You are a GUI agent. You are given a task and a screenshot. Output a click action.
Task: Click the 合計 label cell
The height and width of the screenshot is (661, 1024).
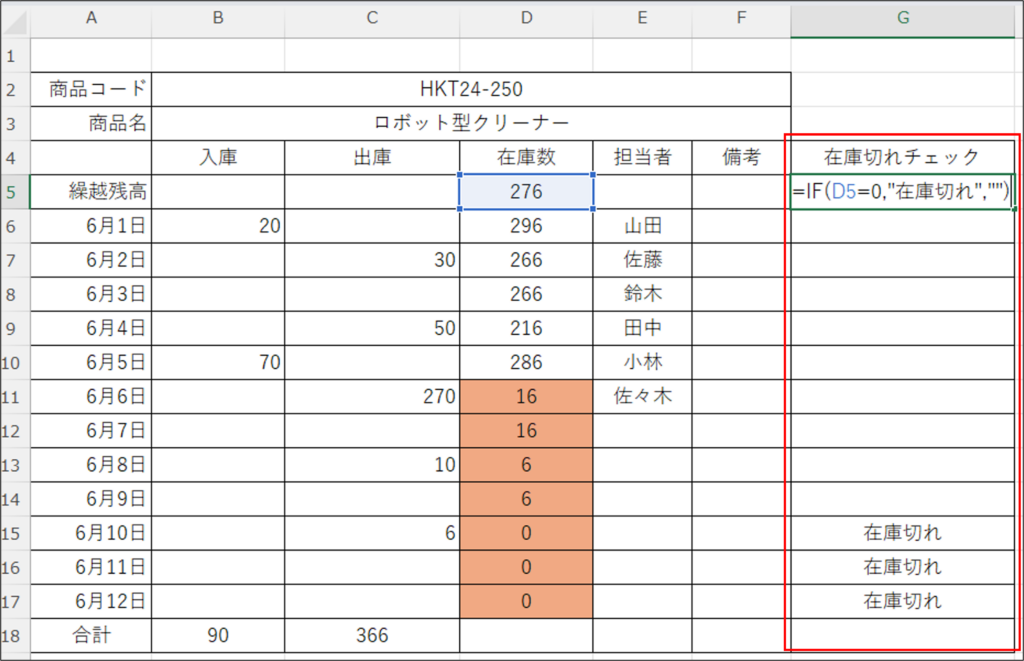(x=91, y=636)
